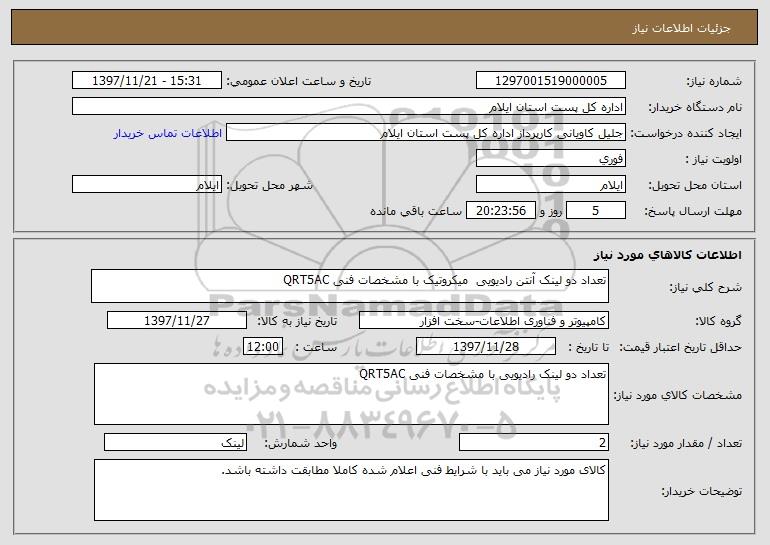Screen dimensions: 770x545
Task: Select the label گروه کالا
Action: [x=719, y=322]
